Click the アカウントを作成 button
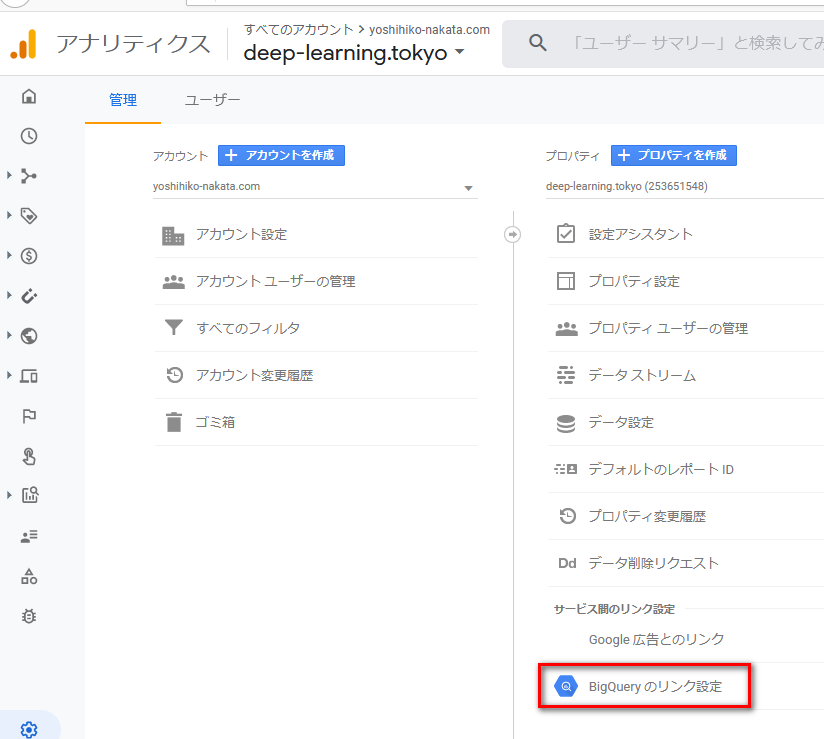 pyautogui.click(x=281, y=156)
